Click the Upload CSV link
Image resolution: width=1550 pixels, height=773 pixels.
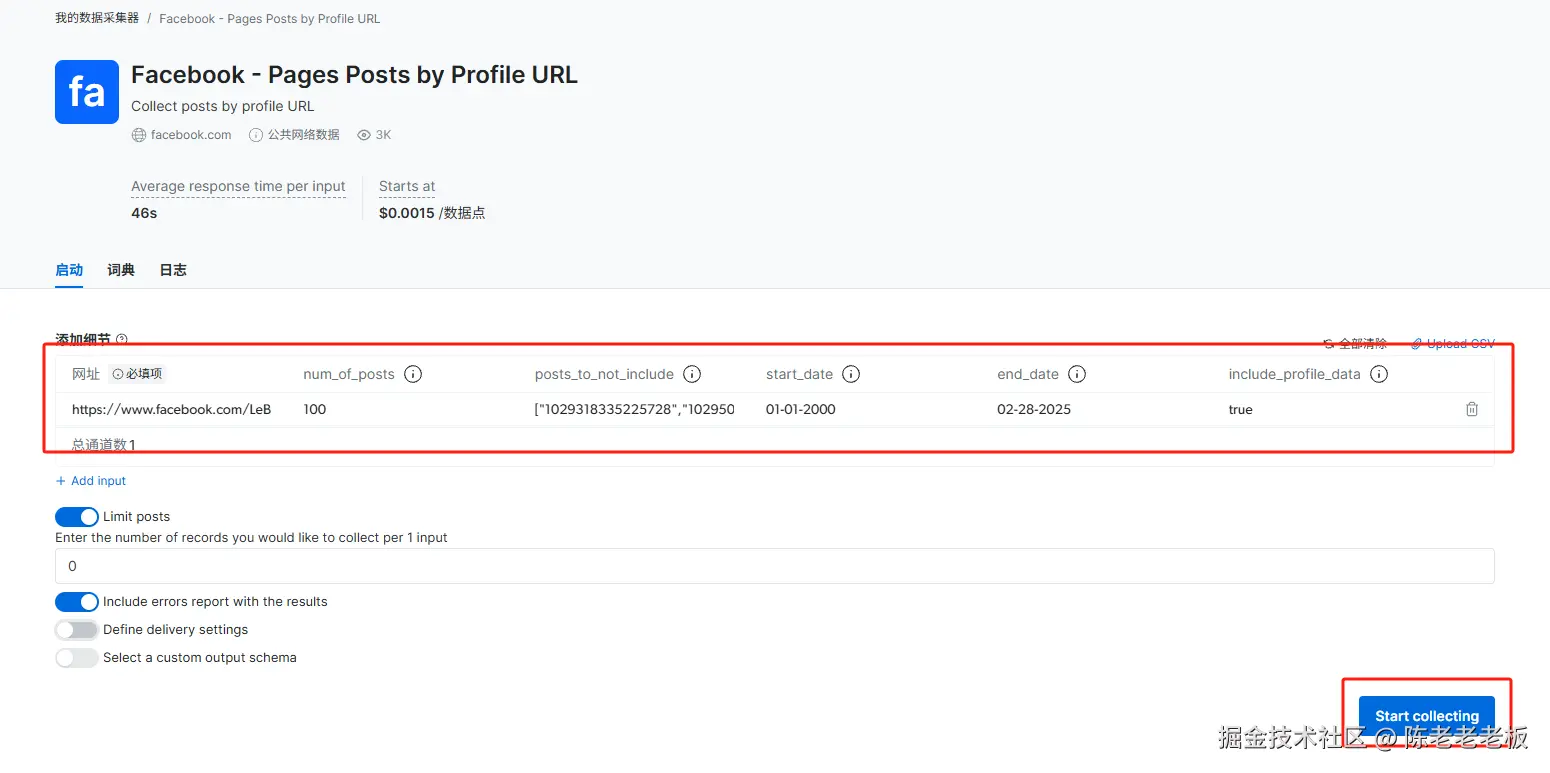pyautogui.click(x=1453, y=344)
